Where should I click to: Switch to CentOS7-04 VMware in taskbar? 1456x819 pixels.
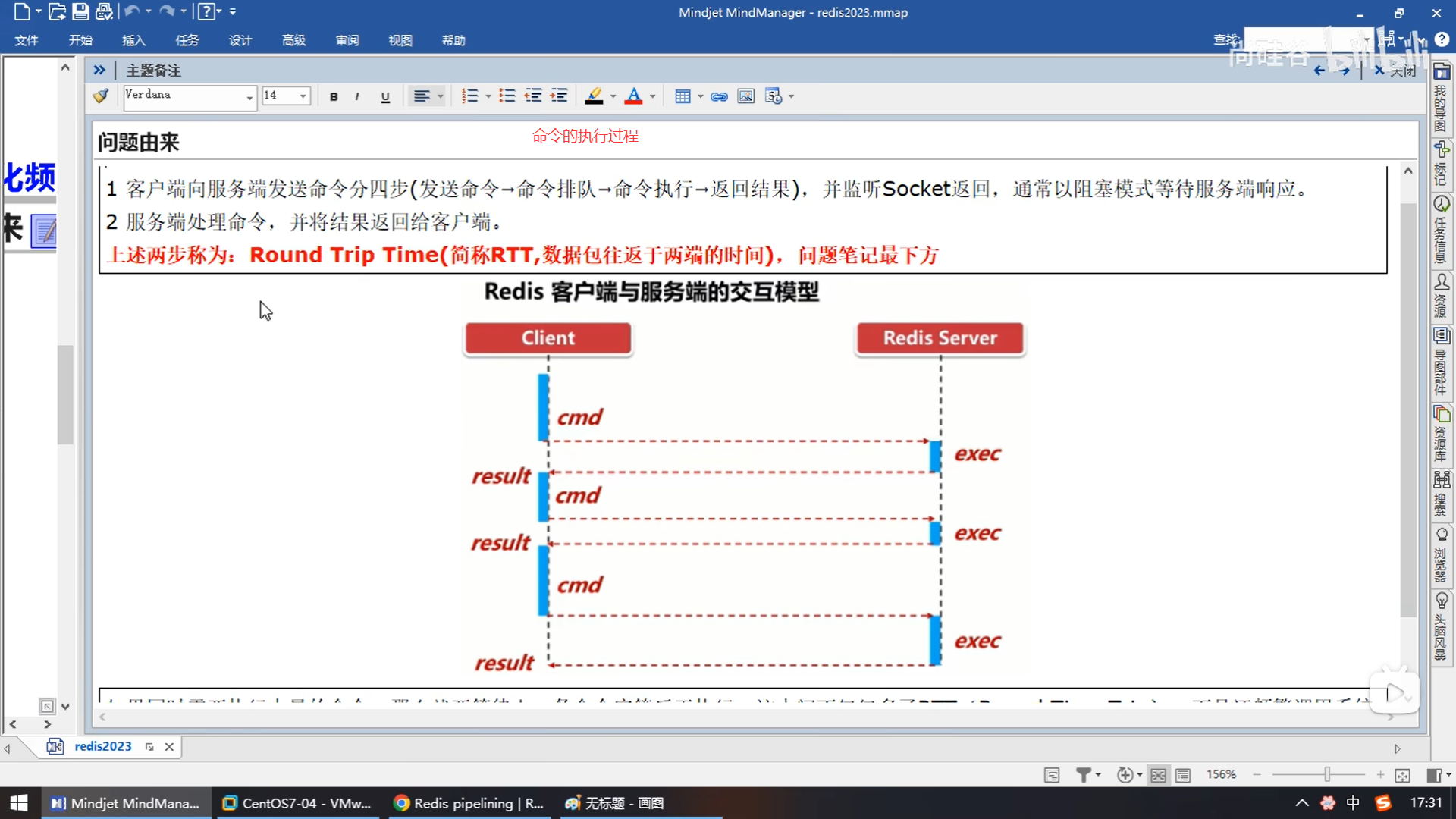(297, 803)
